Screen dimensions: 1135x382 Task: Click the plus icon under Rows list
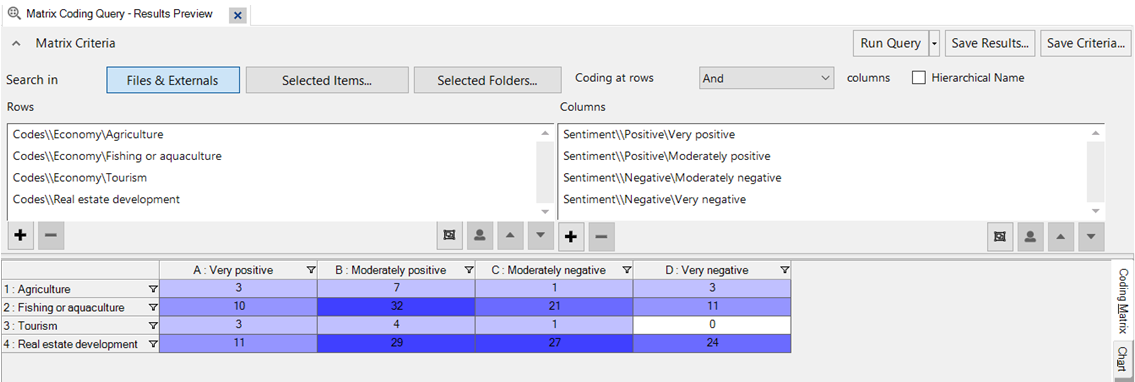20,236
